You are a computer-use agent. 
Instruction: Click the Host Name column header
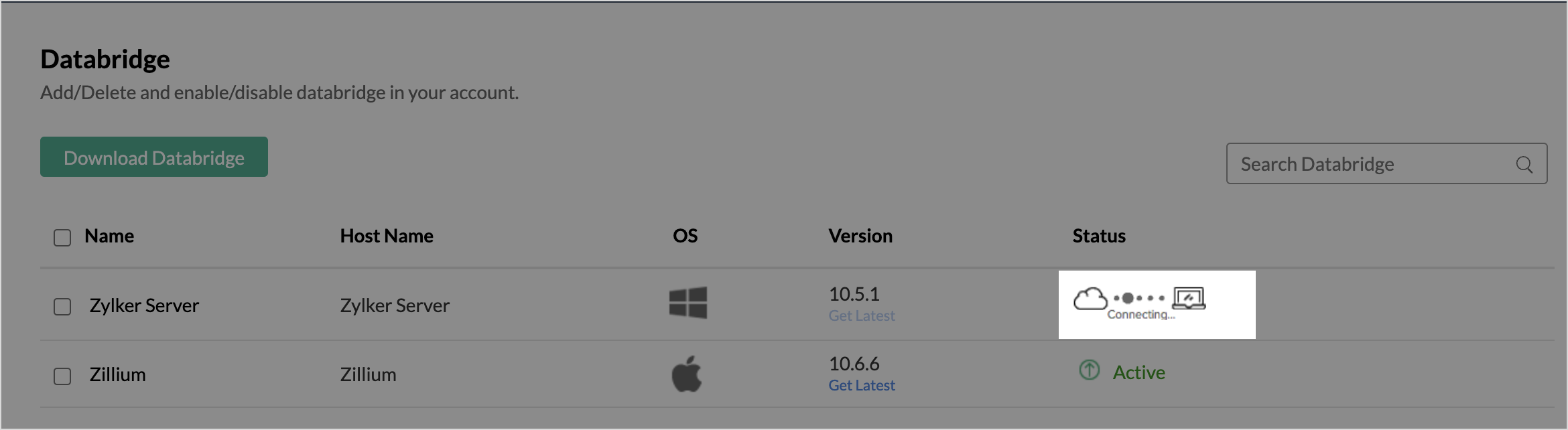pyautogui.click(x=387, y=236)
